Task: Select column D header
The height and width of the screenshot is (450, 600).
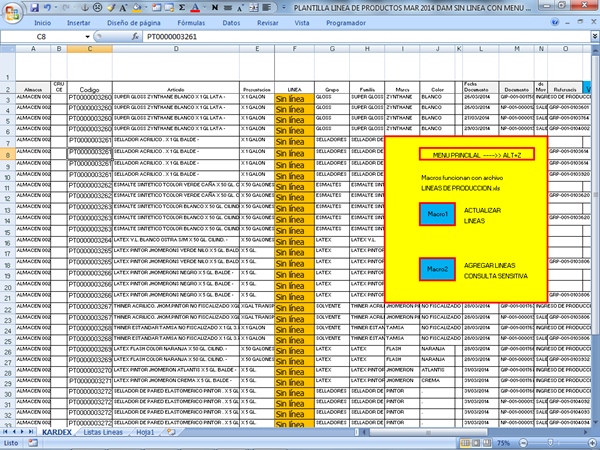Action: point(174,48)
